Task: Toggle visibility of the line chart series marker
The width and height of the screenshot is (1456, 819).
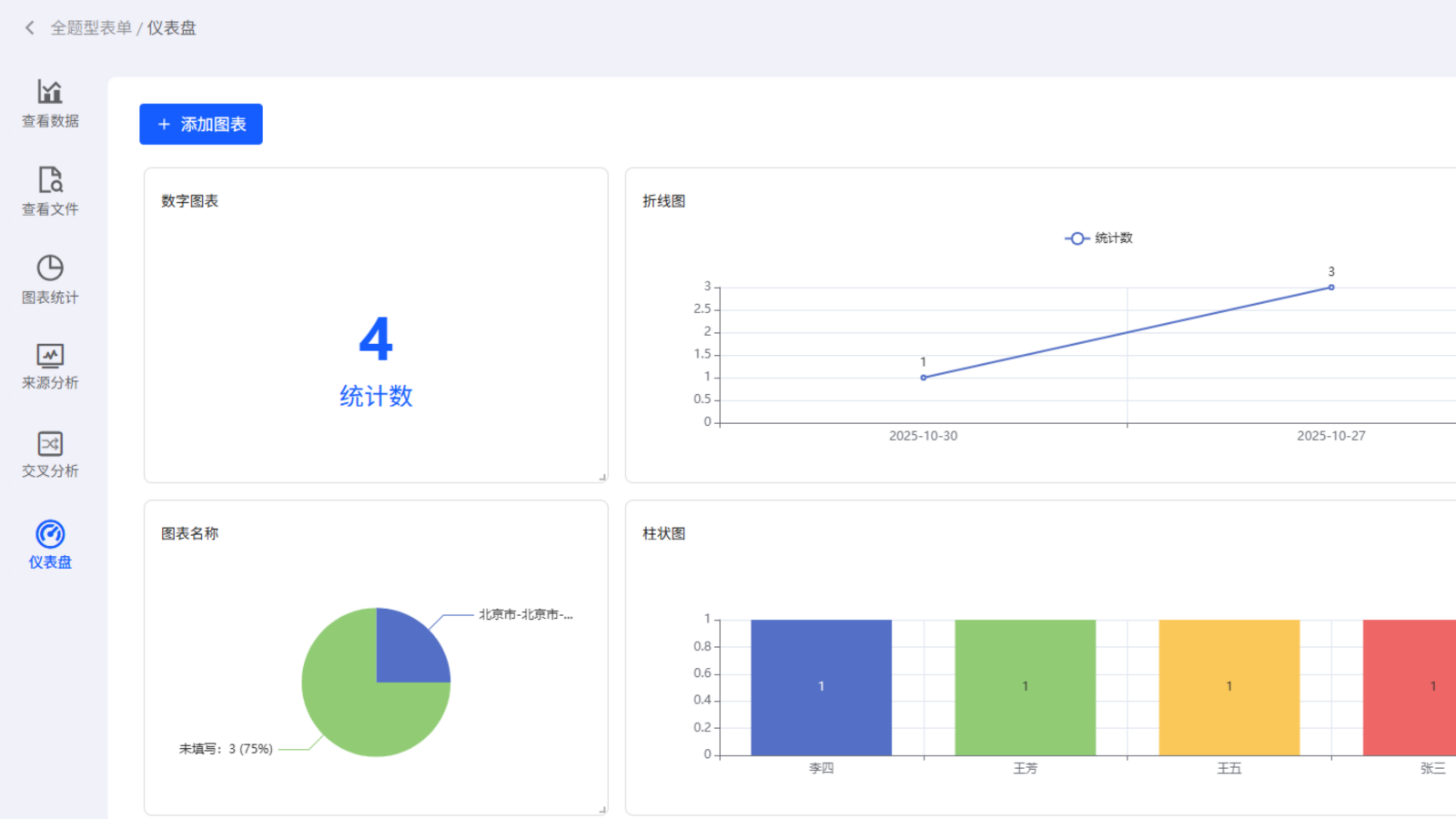Action: (1077, 238)
